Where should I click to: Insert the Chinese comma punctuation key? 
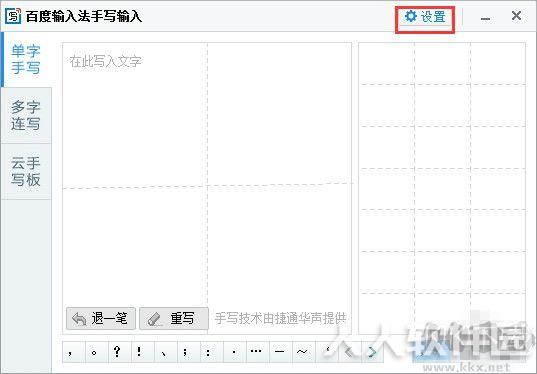pyautogui.click(x=74, y=352)
